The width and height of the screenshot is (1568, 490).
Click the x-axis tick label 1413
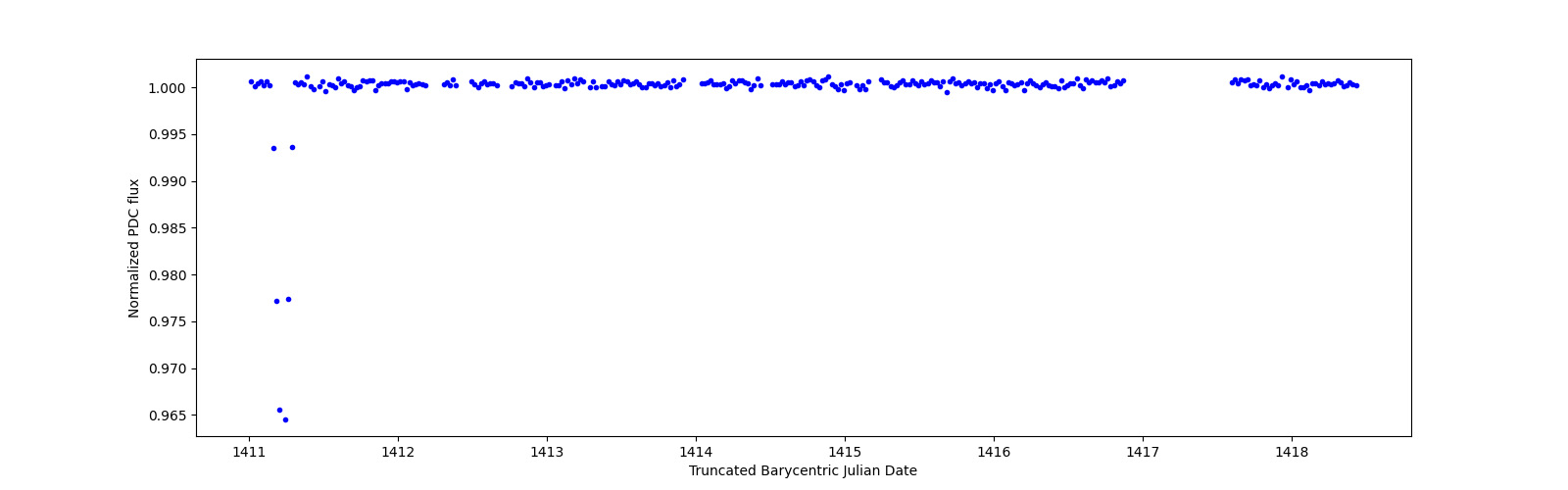(547, 452)
